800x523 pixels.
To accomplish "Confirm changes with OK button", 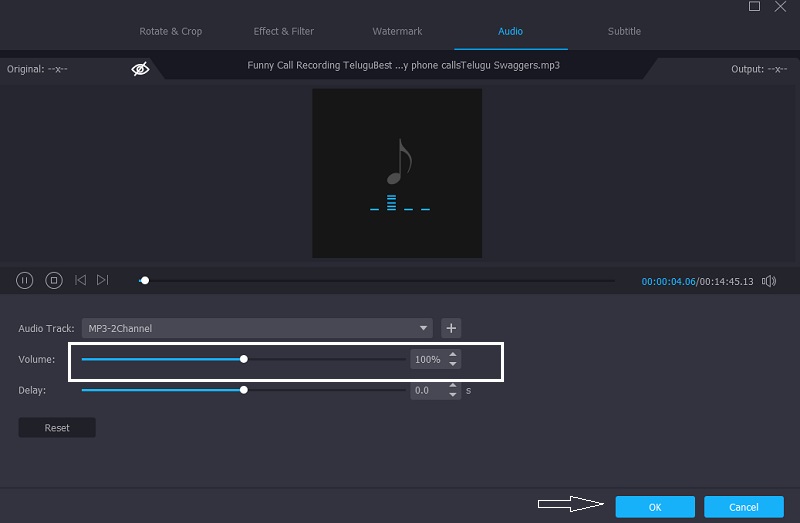I will [655, 507].
